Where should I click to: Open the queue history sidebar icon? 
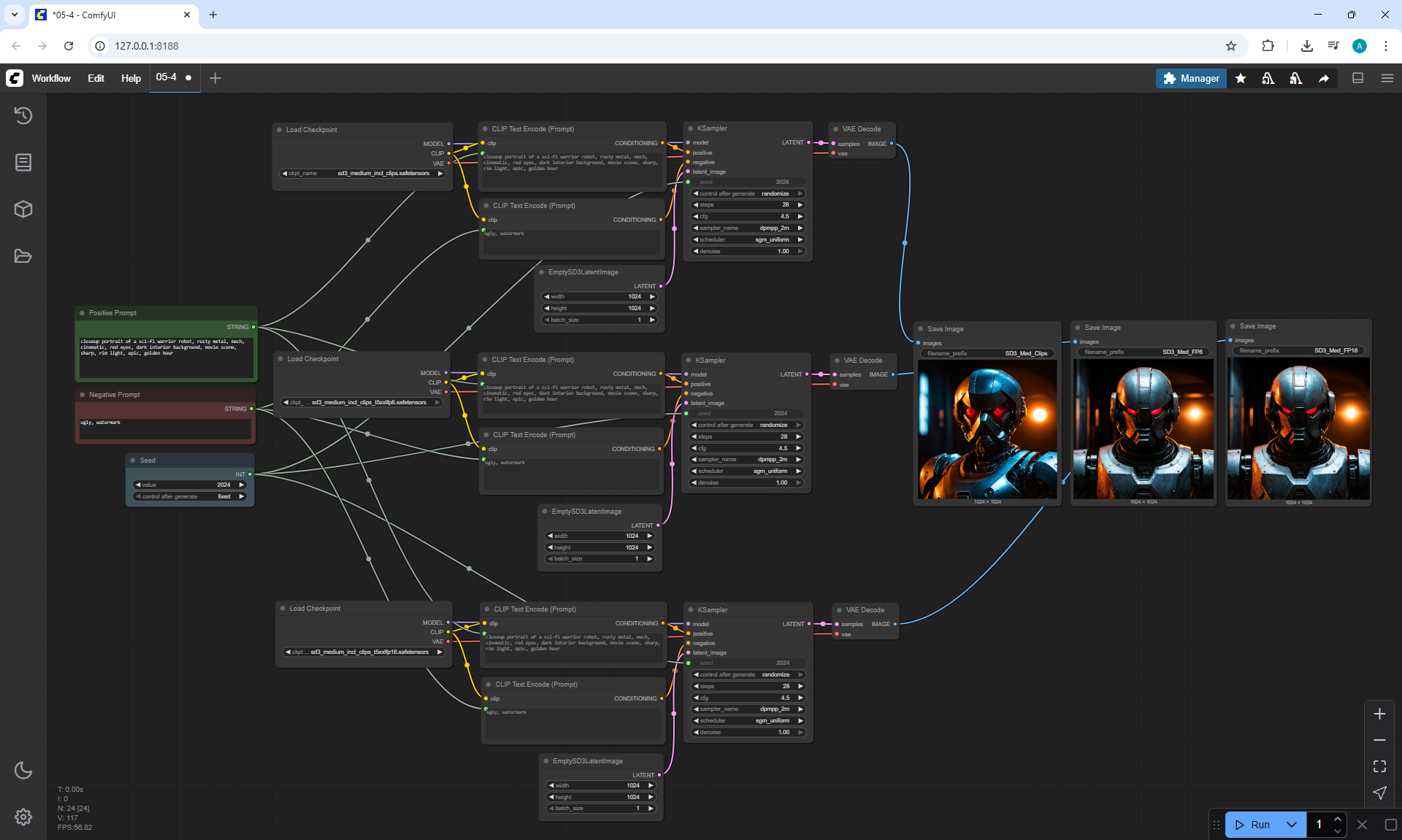(23, 115)
